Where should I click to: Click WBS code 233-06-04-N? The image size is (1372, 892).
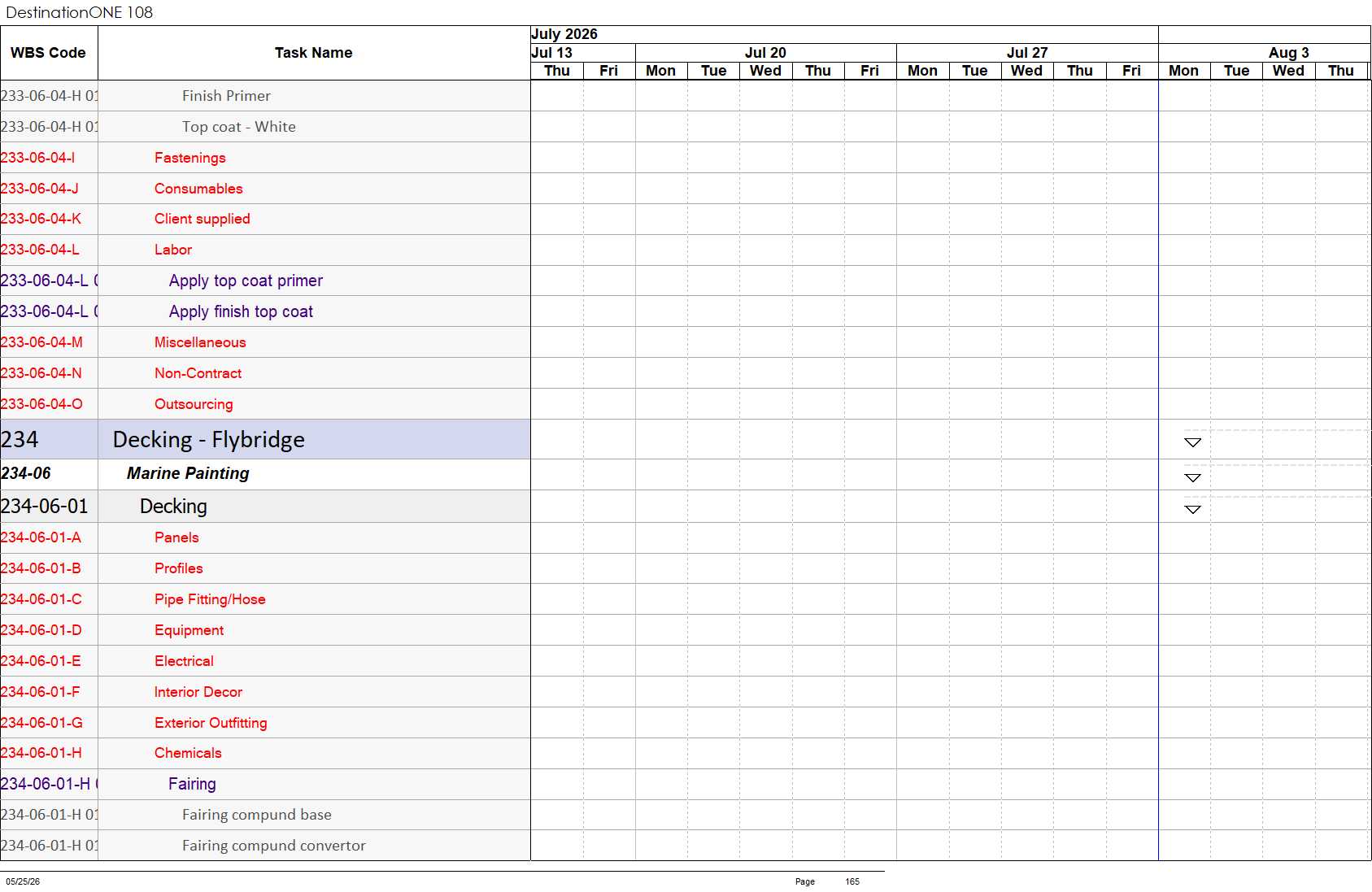click(x=41, y=373)
